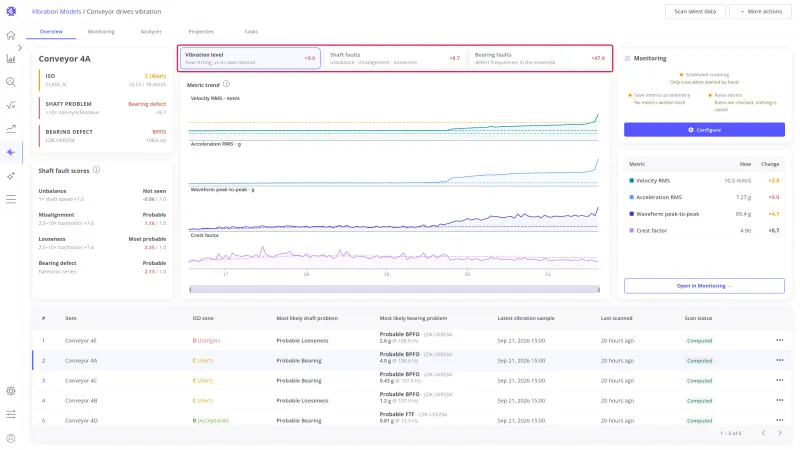Screen dimensions: 800x450
Task: Click the Acceleration RMS blue color swatch
Action: (632, 197)
